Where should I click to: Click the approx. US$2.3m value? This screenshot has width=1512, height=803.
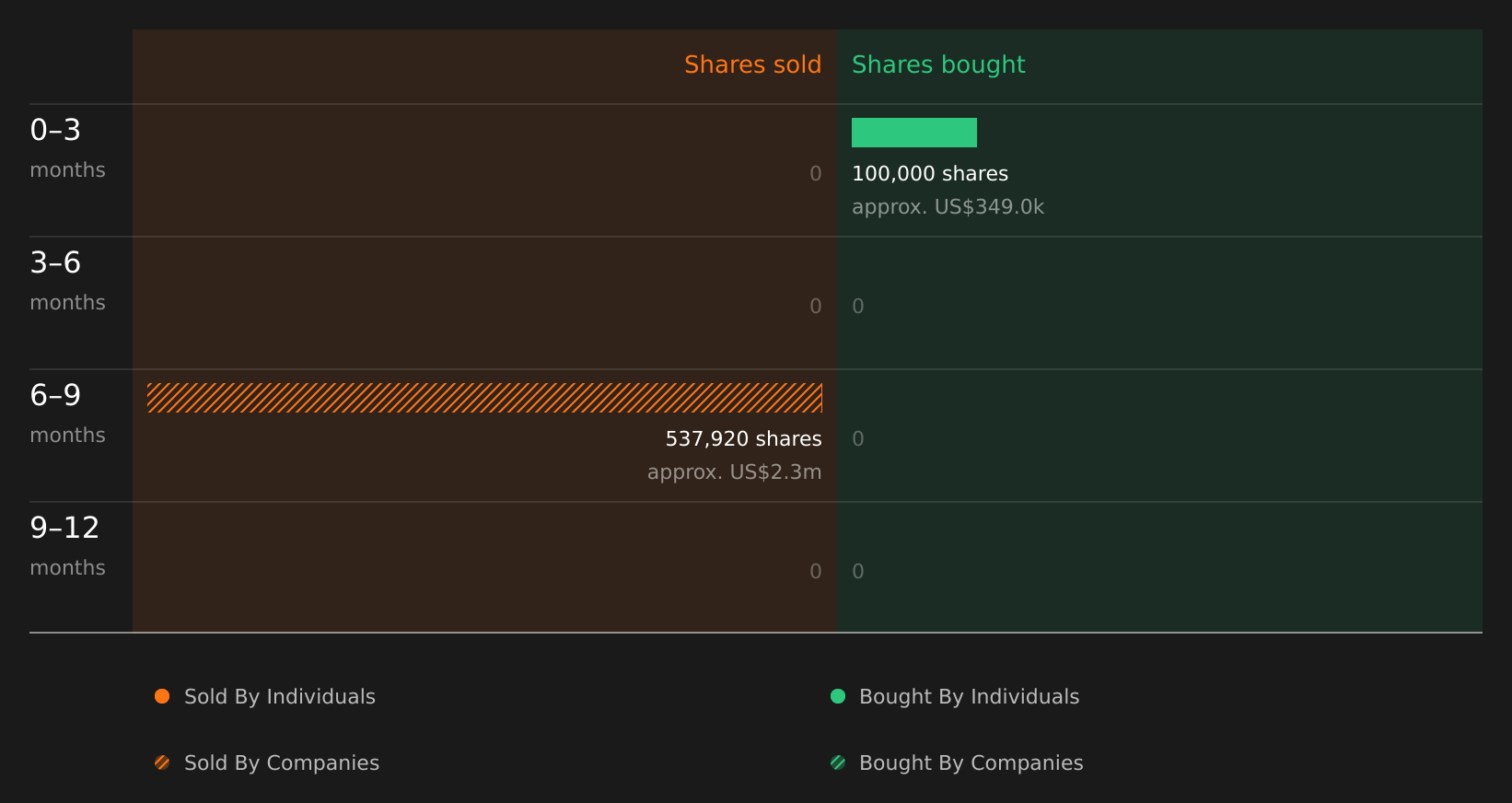tap(735, 472)
